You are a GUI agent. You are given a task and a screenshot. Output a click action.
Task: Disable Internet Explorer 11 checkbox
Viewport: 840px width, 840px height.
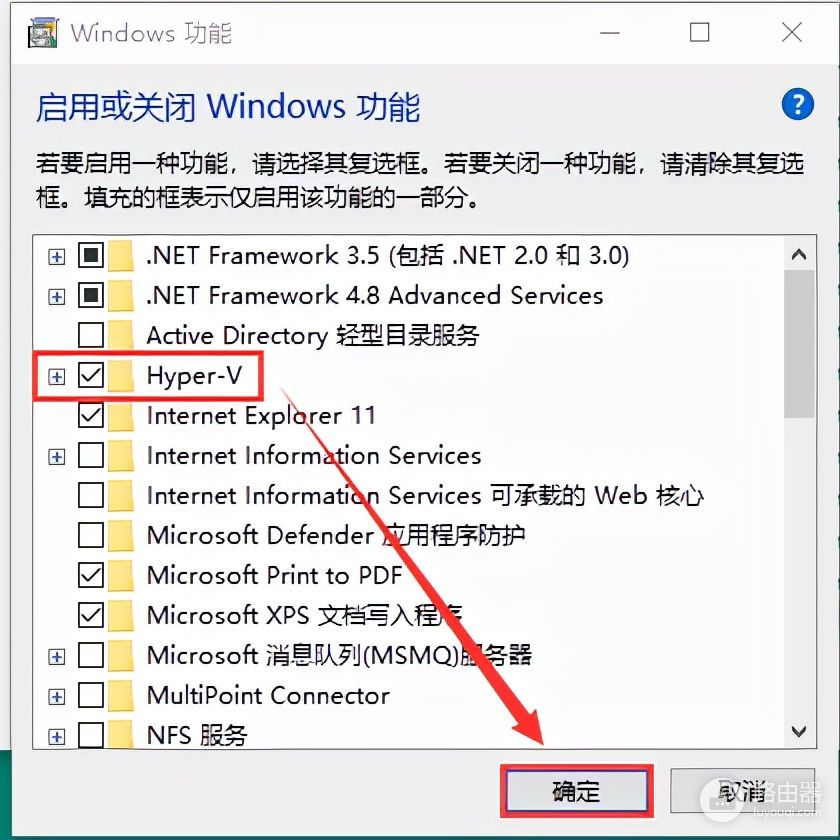91,416
